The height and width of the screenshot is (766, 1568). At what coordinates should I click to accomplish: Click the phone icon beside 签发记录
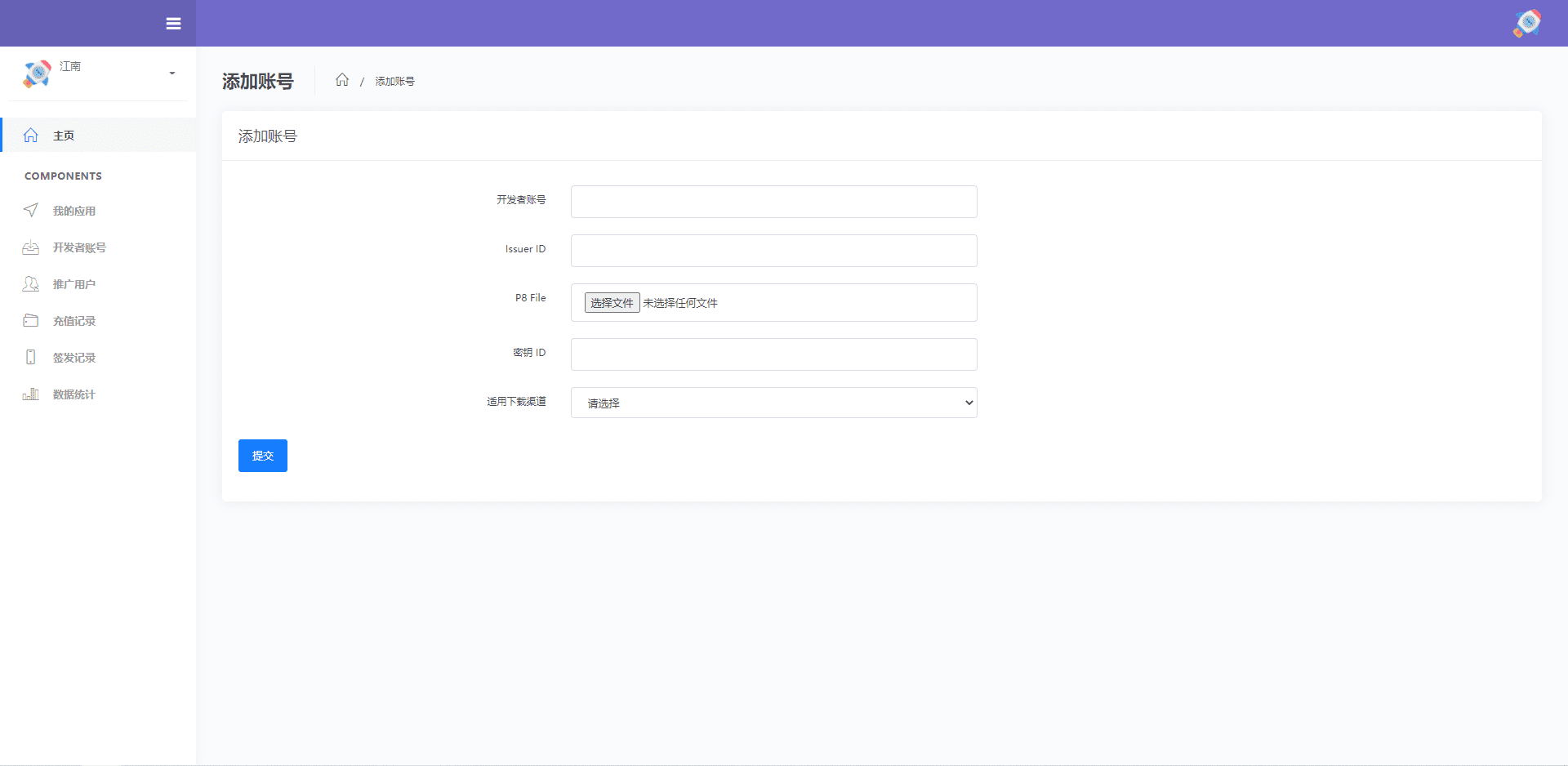(x=31, y=358)
